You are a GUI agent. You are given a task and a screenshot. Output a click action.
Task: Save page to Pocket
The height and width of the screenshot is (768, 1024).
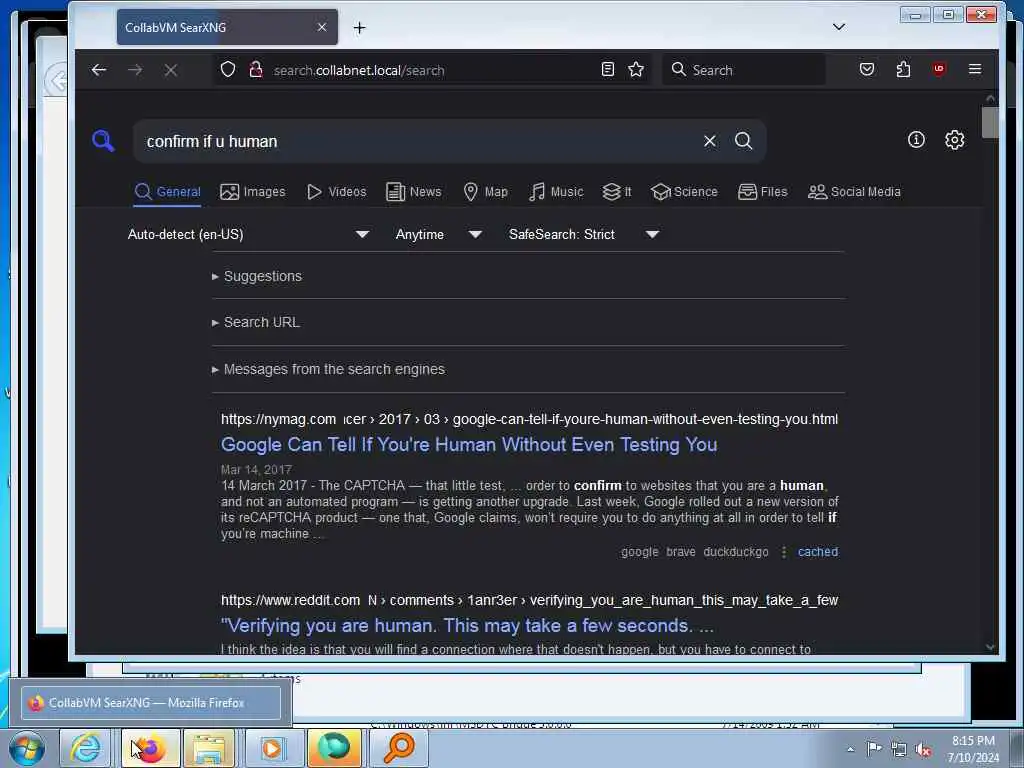pyautogui.click(x=867, y=69)
